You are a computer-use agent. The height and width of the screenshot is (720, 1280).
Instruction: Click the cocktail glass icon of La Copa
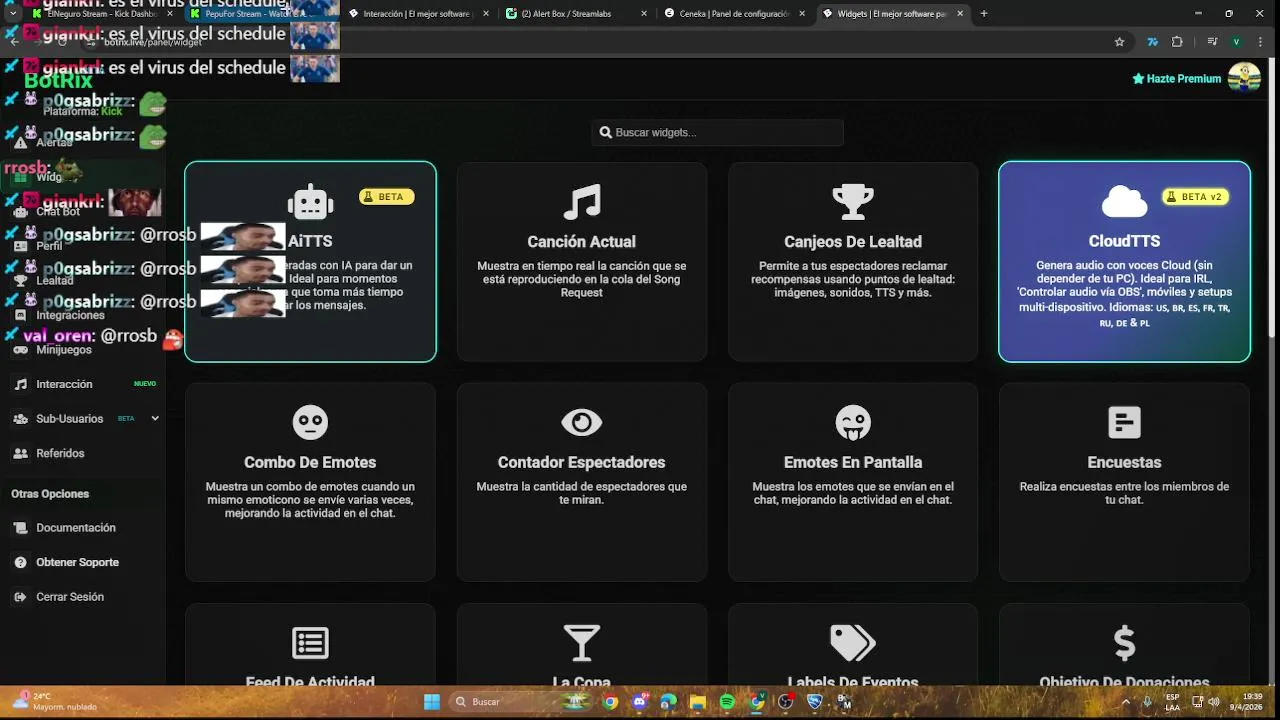coord(582,643)
